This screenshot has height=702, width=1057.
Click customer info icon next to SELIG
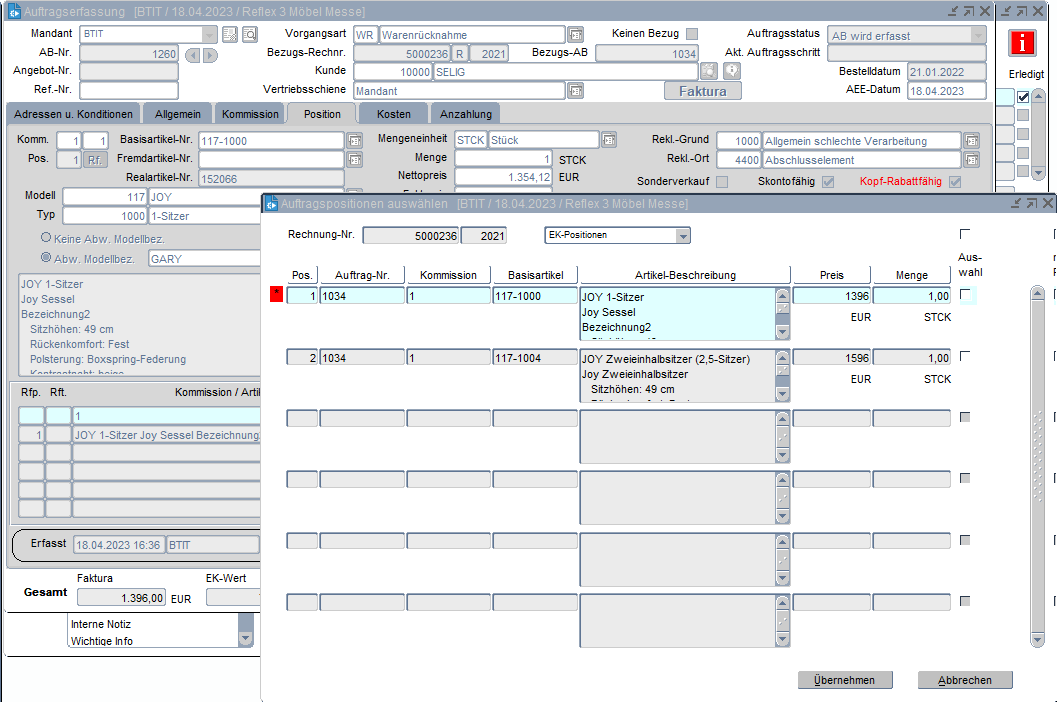[x=732, y=71]
